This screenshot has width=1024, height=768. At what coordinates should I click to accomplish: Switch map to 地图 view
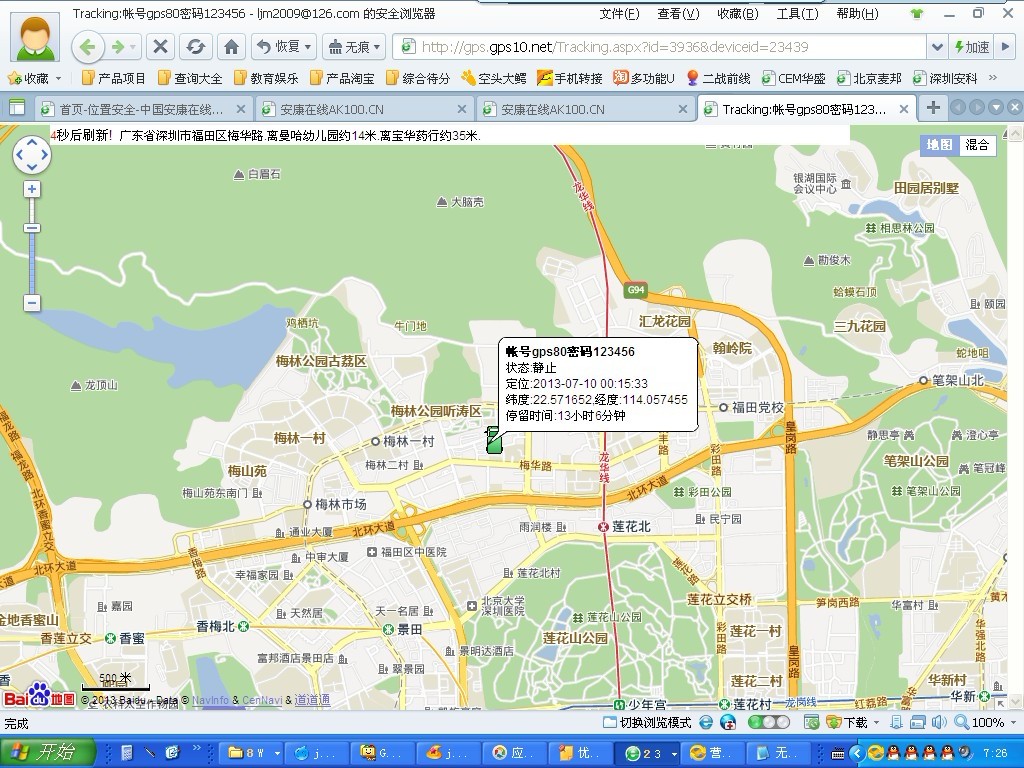click(939, 145)
